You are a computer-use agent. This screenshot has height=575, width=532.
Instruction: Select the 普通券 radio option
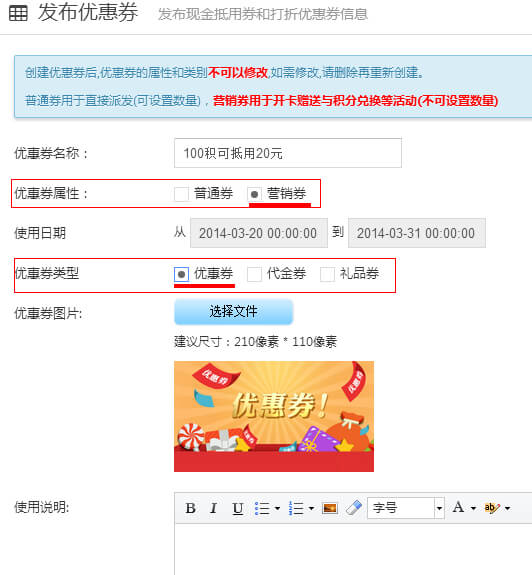[181, 194]
